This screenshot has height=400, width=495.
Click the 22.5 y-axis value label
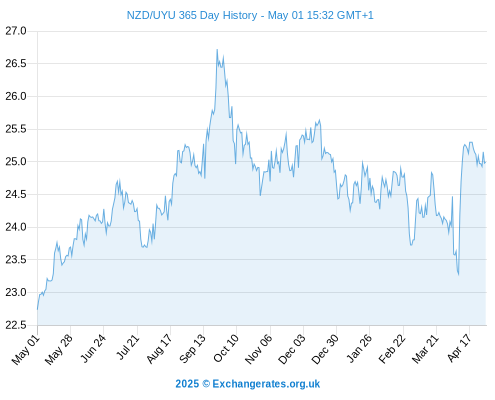tap(16, 325)
